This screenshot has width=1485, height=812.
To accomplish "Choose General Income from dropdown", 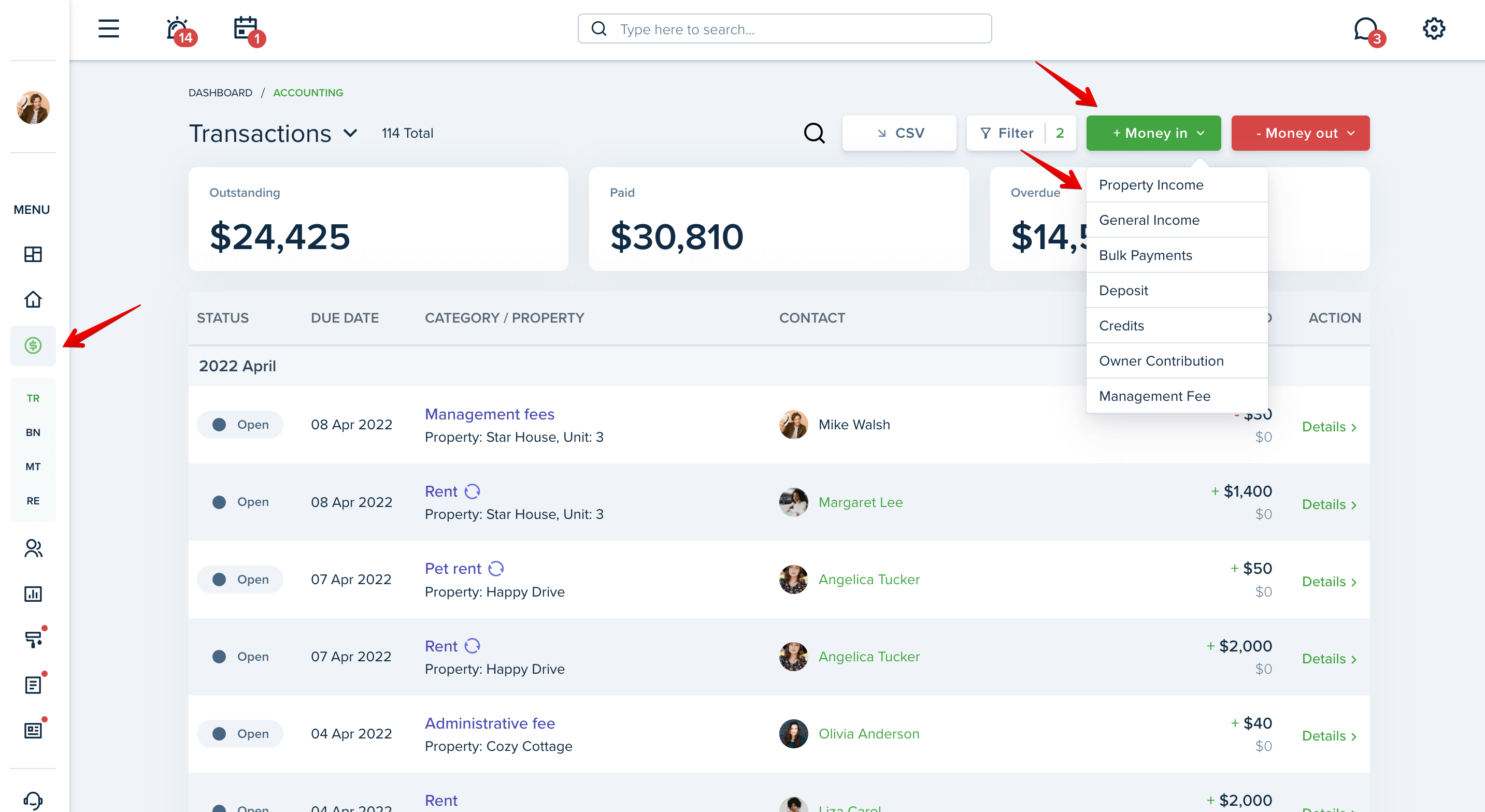I will click(1176, 220).
